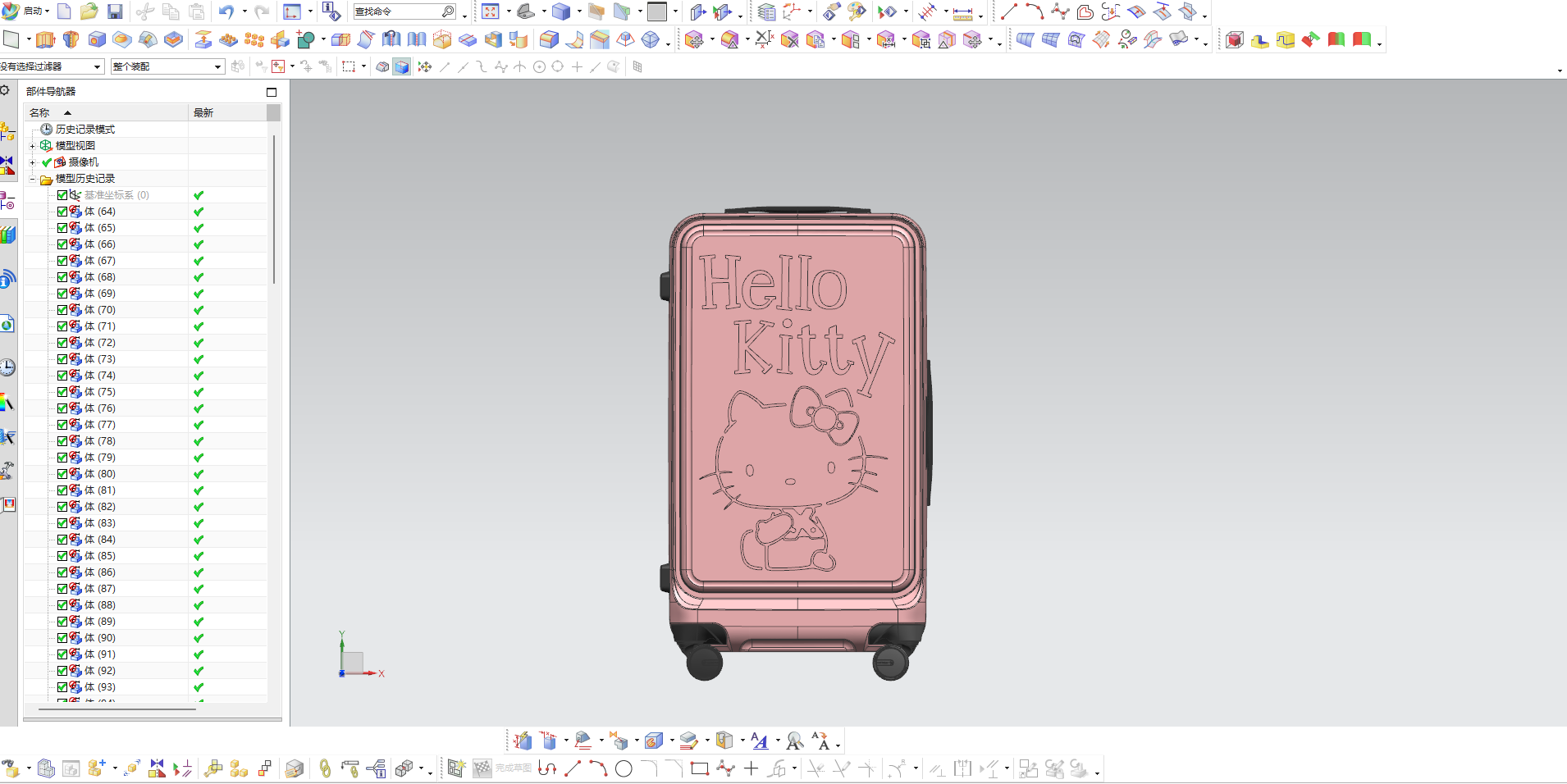1567x784 pixels.
Task: Click the Add Component icon in bottom toolbar
Action: click(x=97, y=768)
